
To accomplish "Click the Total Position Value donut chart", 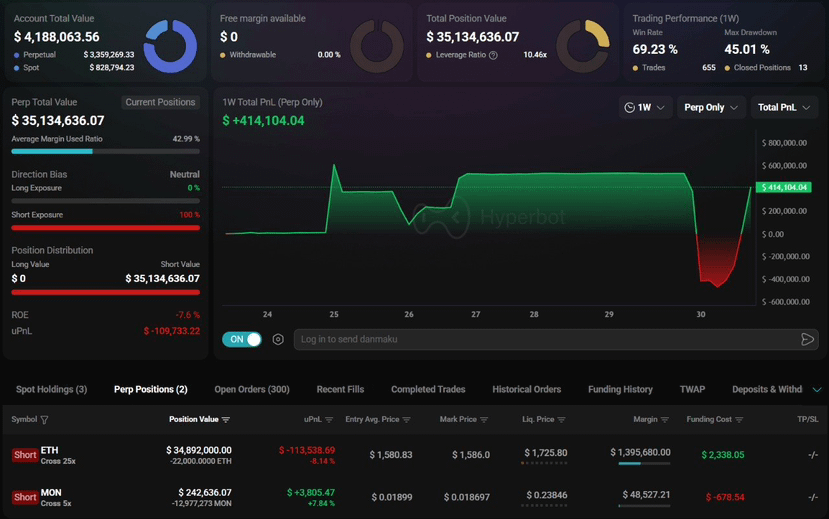I will click(x=583, y=46).
